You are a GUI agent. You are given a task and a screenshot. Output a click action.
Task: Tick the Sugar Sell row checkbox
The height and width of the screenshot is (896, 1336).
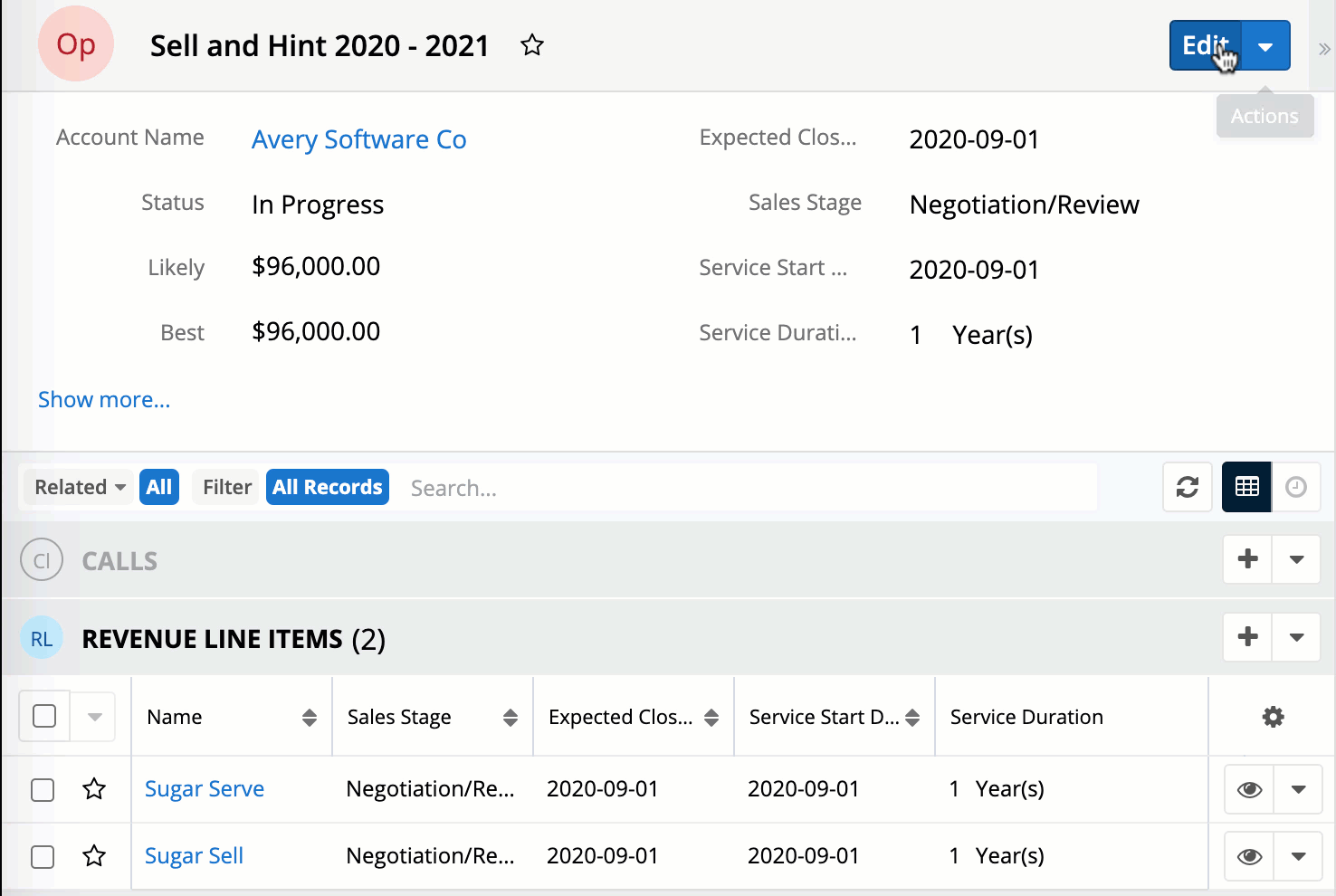(43, 856)
